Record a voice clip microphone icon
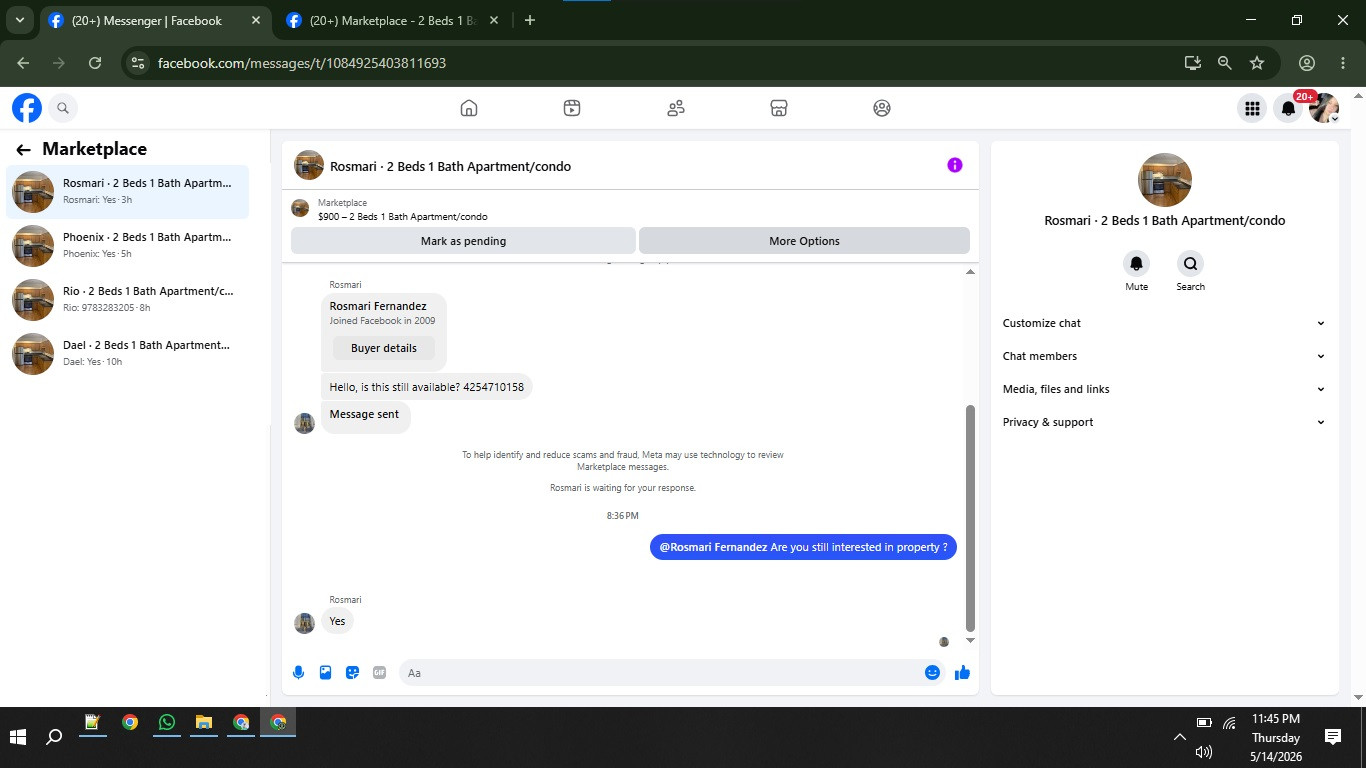 tap(298, 673)
